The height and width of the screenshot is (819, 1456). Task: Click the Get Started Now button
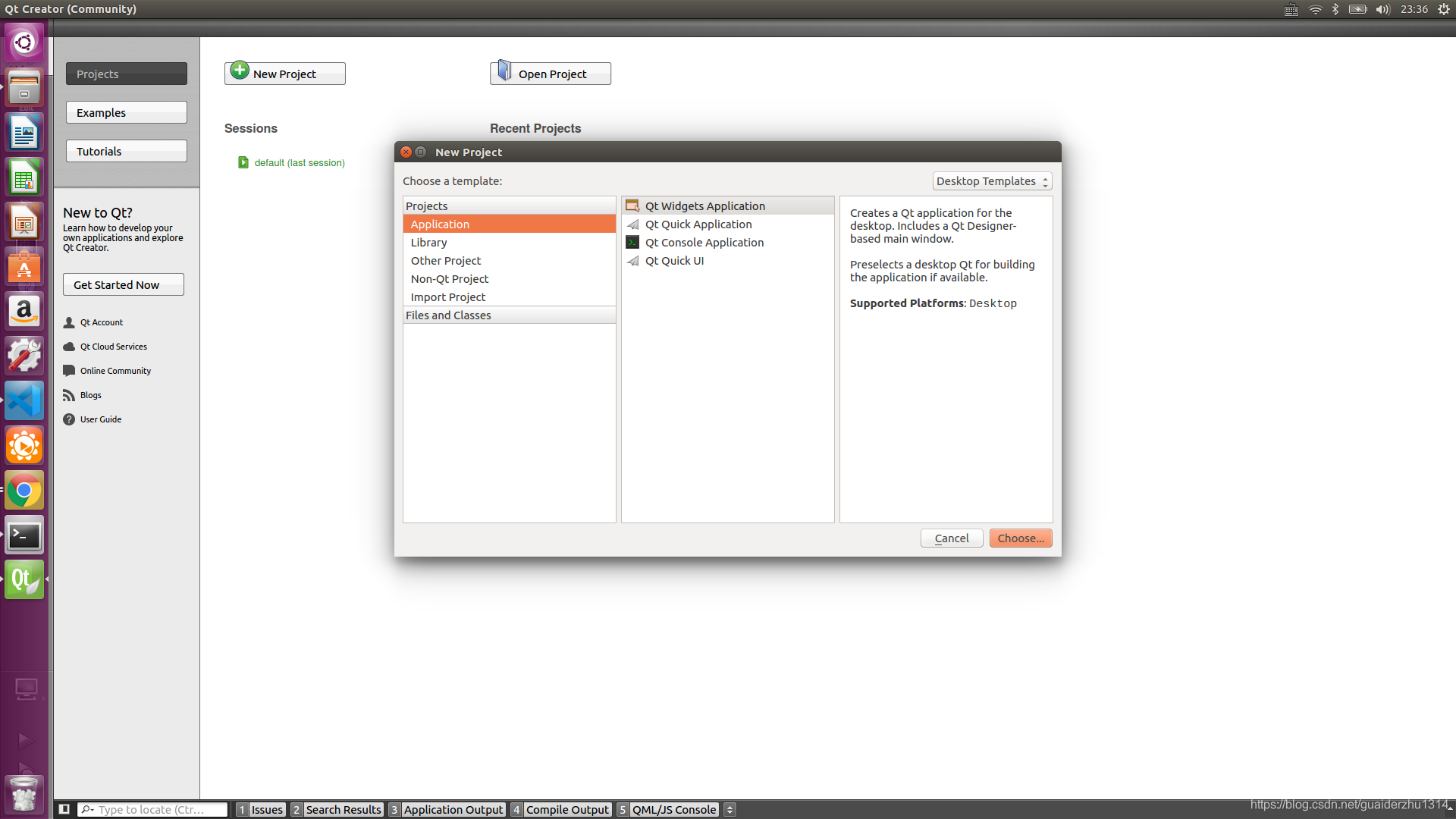pyautogui.click(x=124, y=284)
